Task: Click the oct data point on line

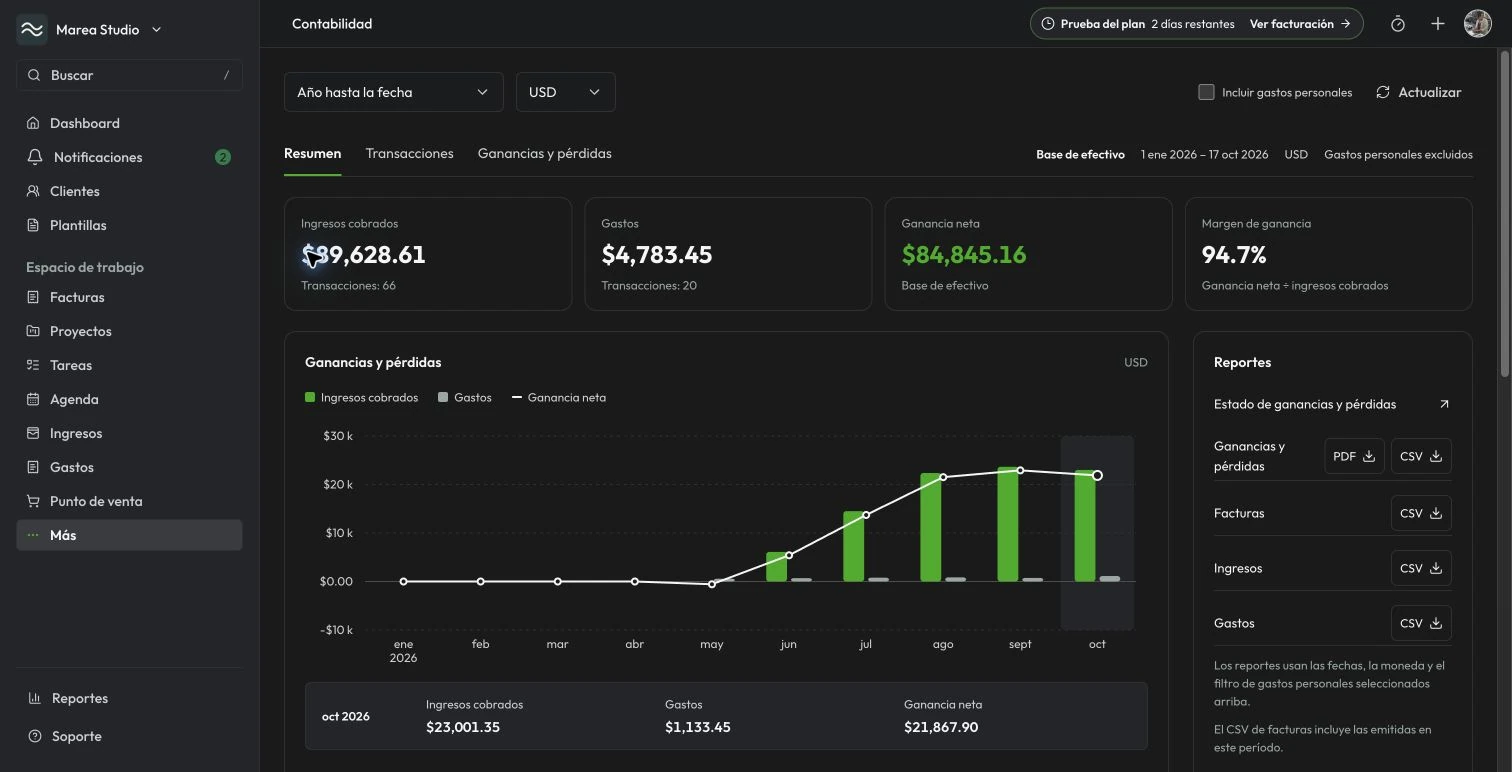Action: [x=1097, y=475]
